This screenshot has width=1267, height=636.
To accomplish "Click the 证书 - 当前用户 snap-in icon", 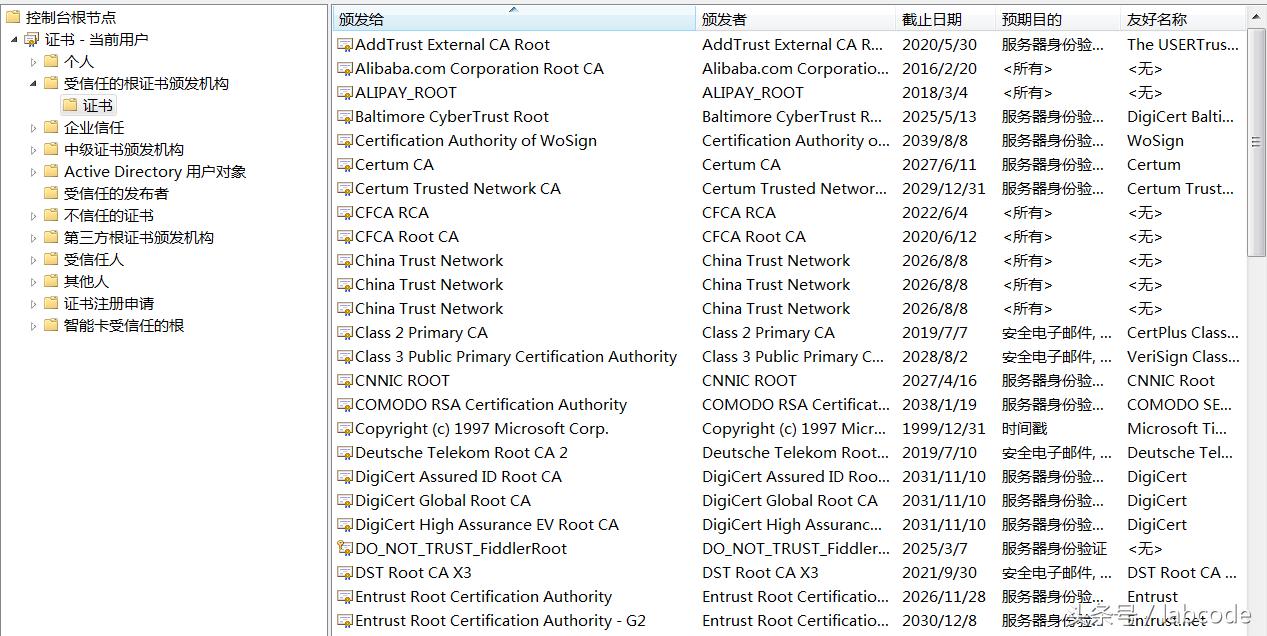I will pos(32,40).
